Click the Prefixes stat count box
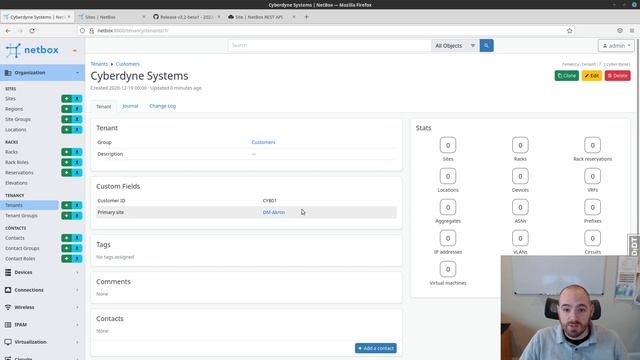This screenshot has width=640, height=360. (592, 207)
